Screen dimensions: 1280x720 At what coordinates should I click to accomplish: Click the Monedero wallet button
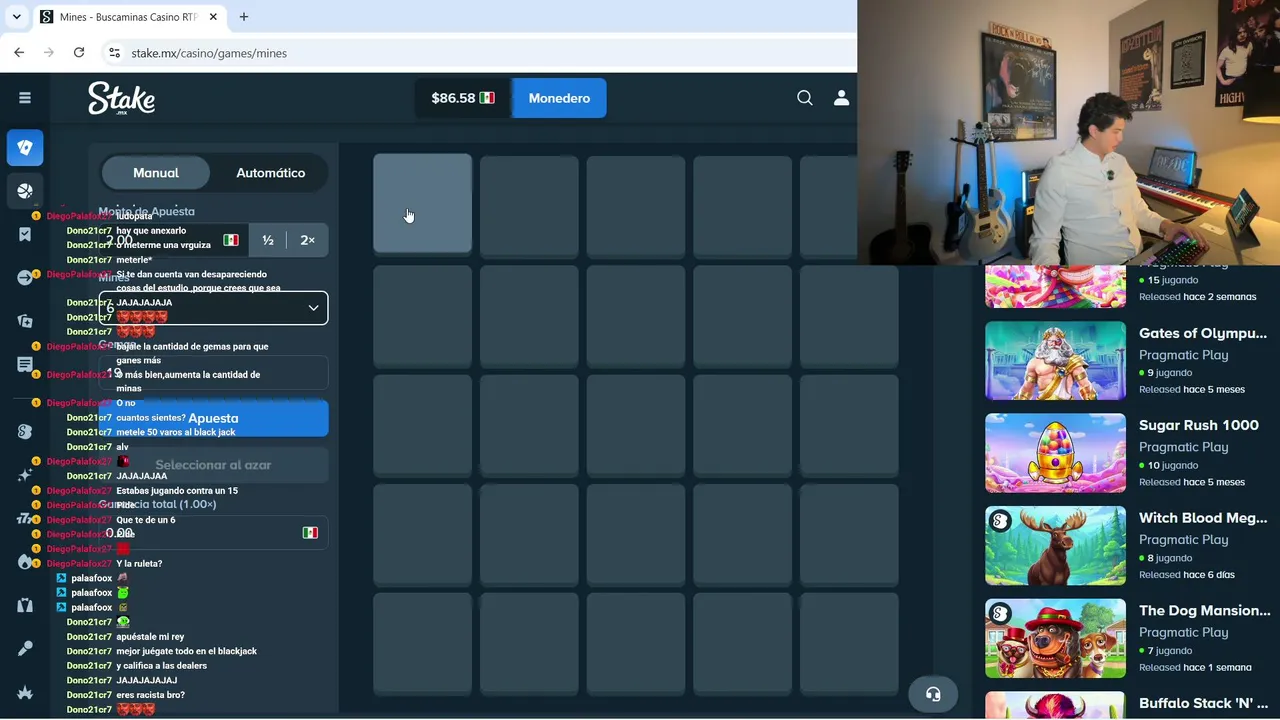(559, 98)
